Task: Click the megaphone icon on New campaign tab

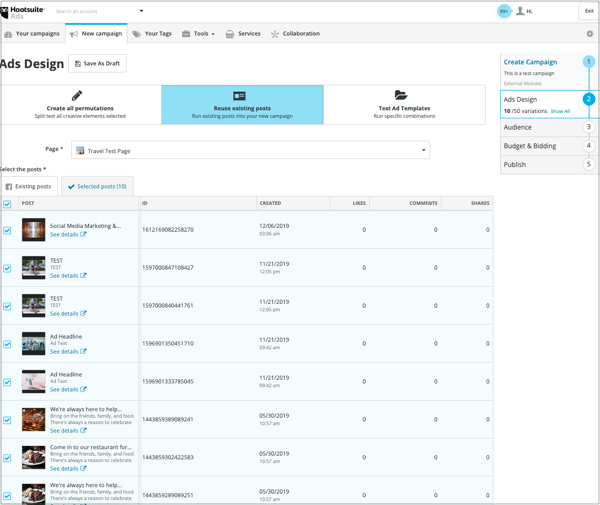Action: coord(74,34)
